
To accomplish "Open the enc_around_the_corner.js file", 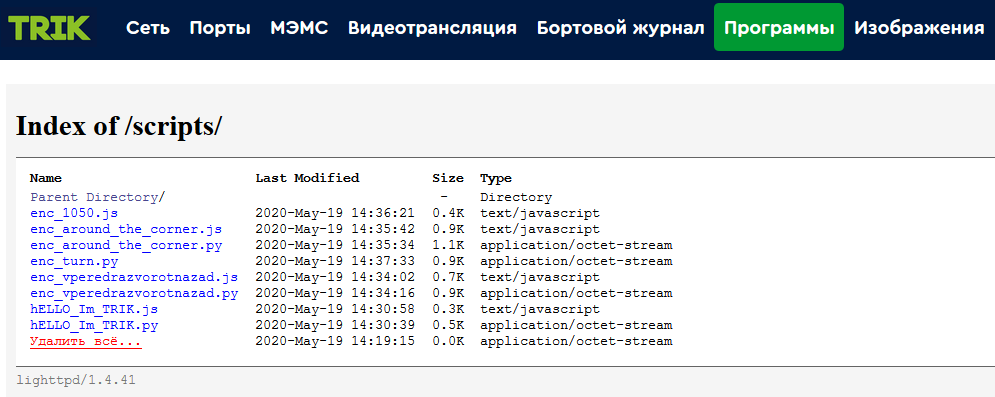I will tap(126, 229).
